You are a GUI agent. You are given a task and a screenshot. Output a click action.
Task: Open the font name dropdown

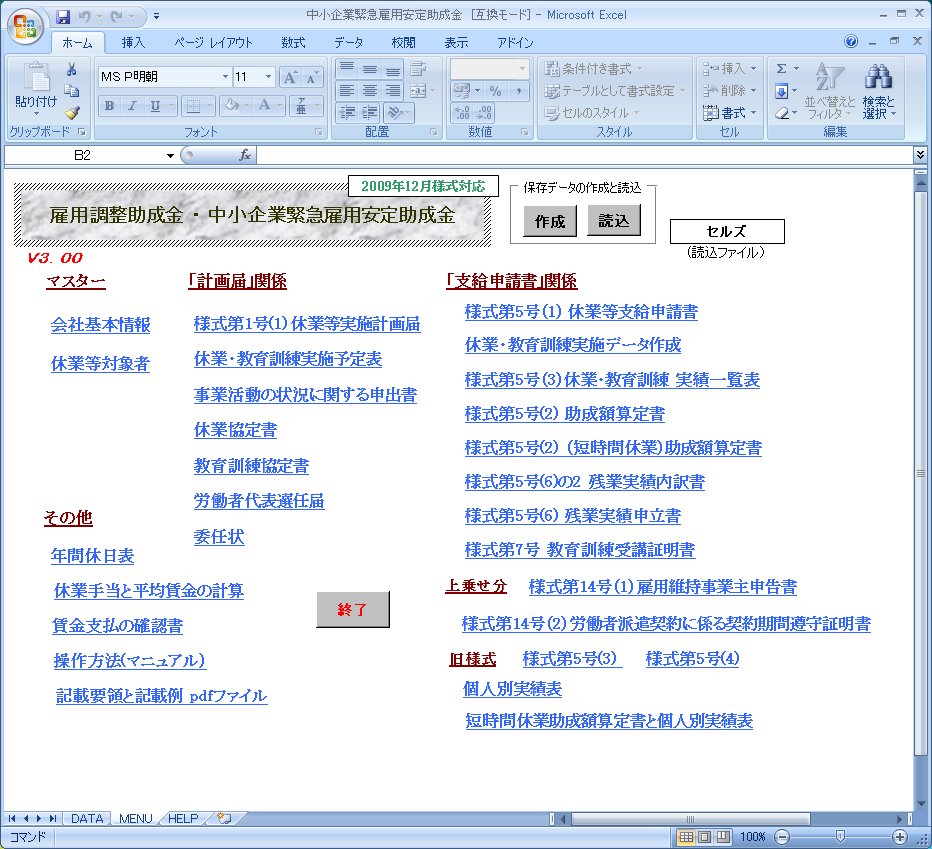point(225,77)
